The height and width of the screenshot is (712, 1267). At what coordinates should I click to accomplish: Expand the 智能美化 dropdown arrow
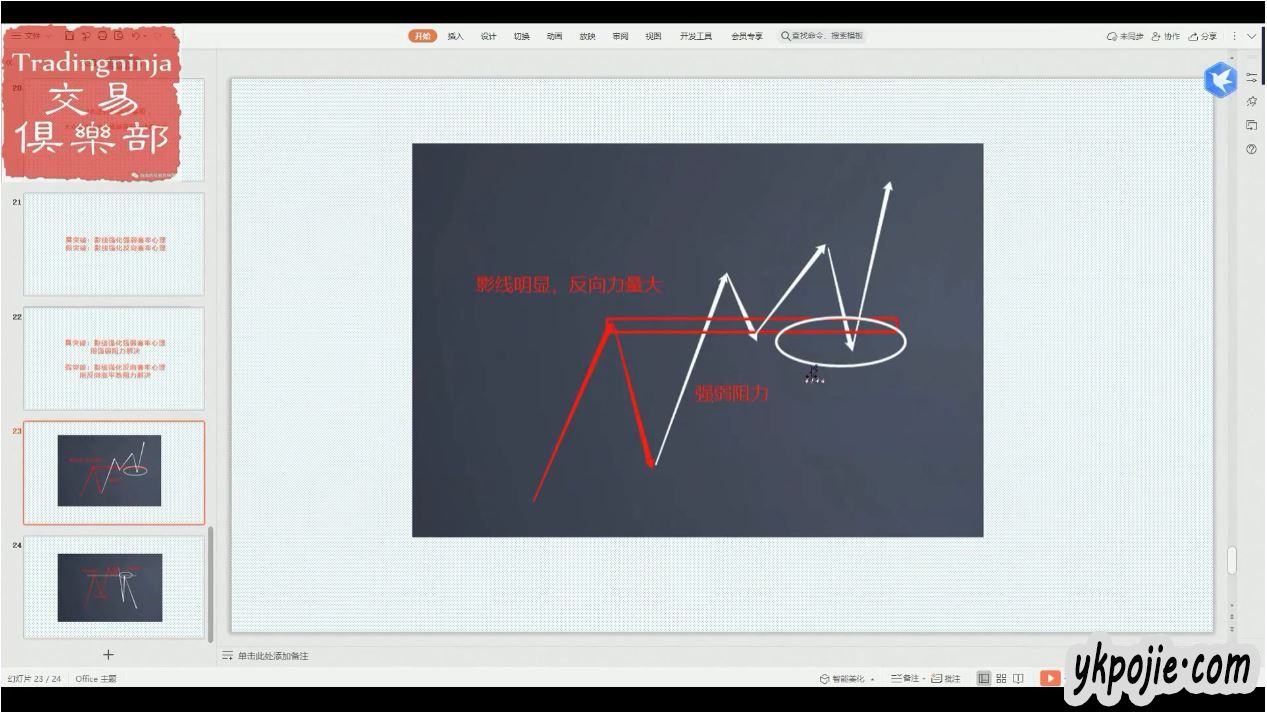pos(873,679)
